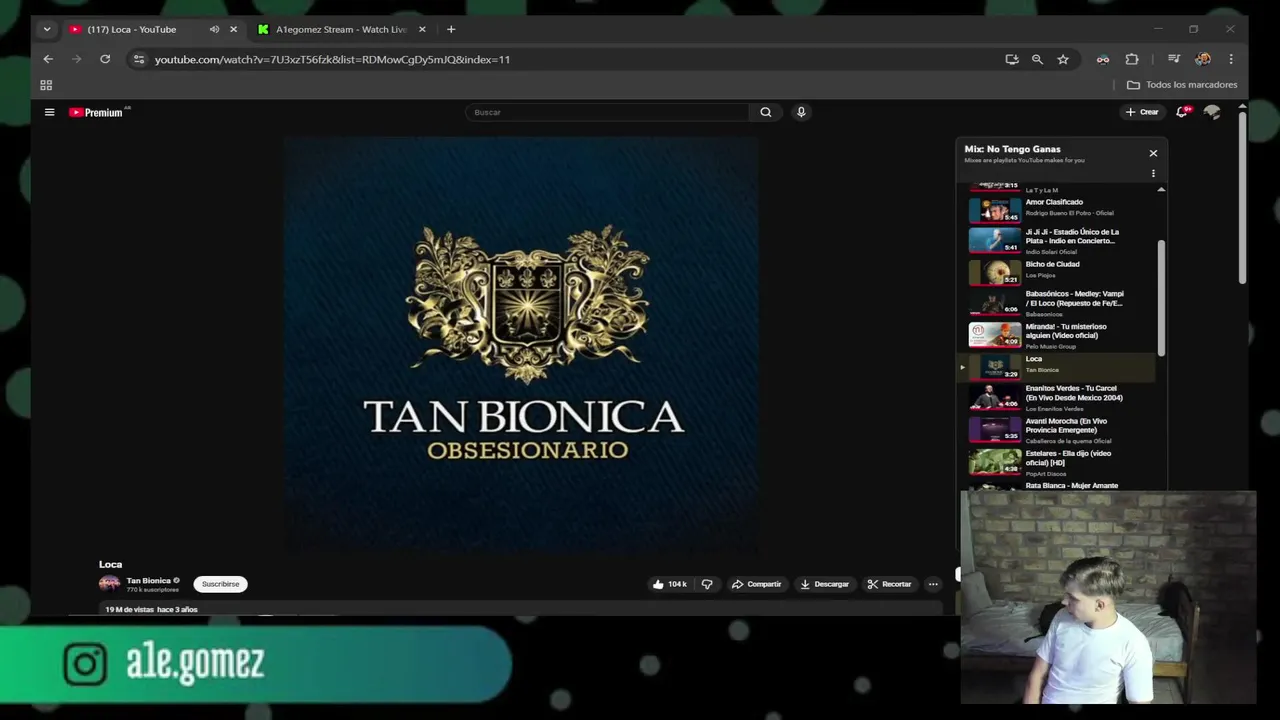Click the Crear button

point(1142,112)
